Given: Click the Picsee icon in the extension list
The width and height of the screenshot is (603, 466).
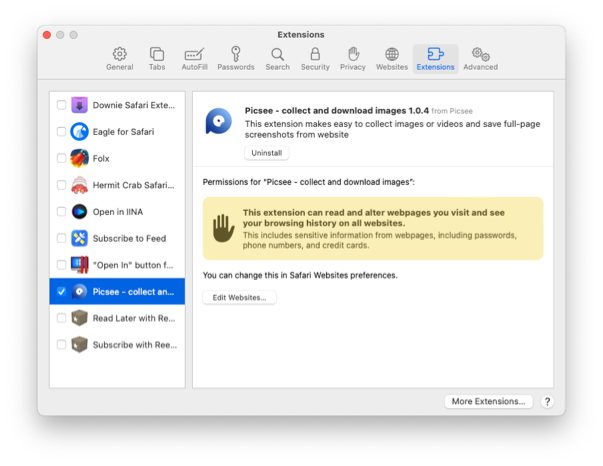Looking at the screenshot, I should pyautogui.click(x=79, y=291).
